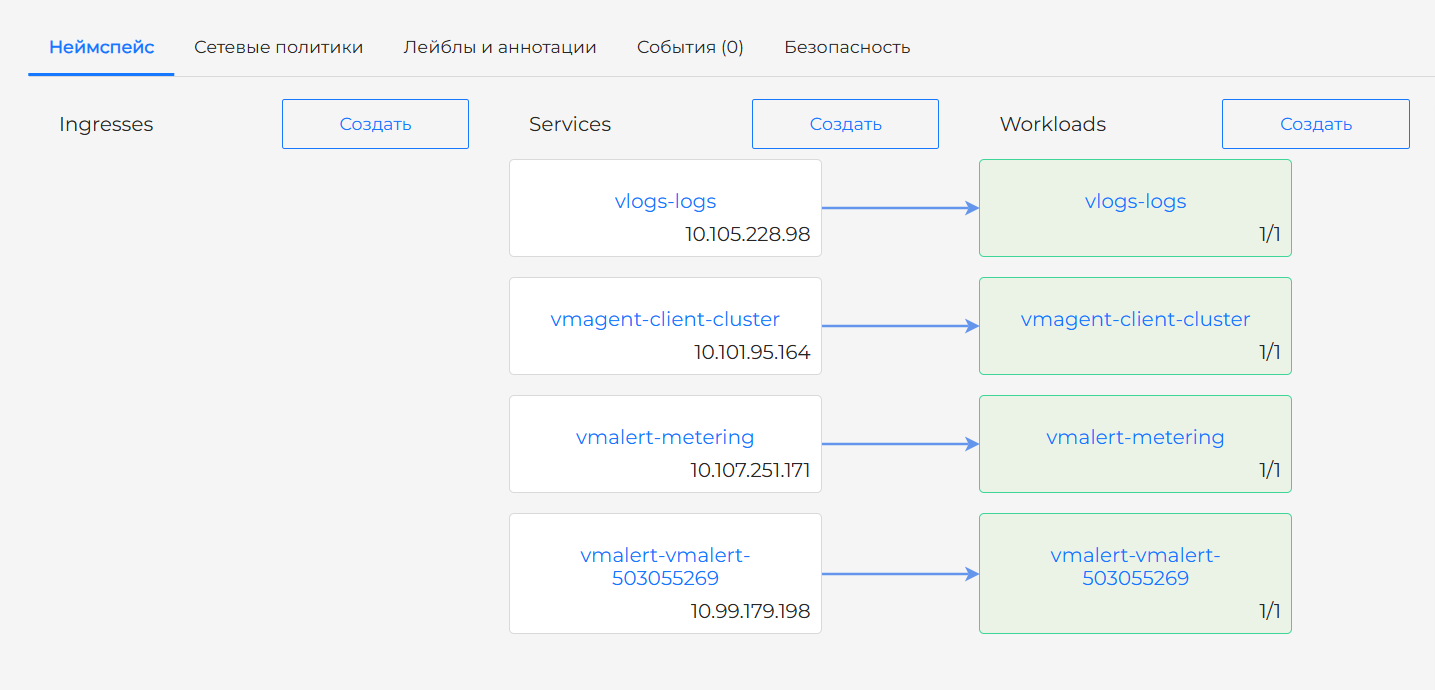The width and height of the screenshot is (1435, 690).
Task: Go to Лейблы и аннотации tab
Action: (x=499, y=47)
